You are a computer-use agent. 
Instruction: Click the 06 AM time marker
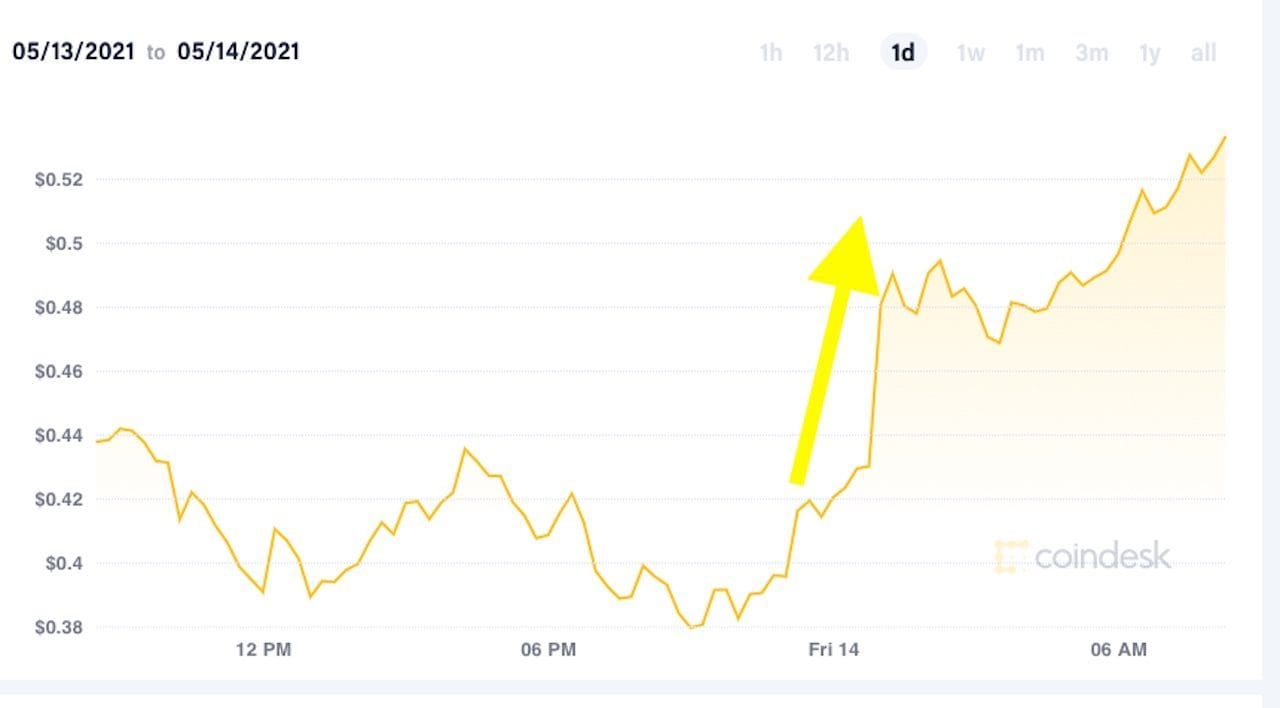tap(1119, 650)
